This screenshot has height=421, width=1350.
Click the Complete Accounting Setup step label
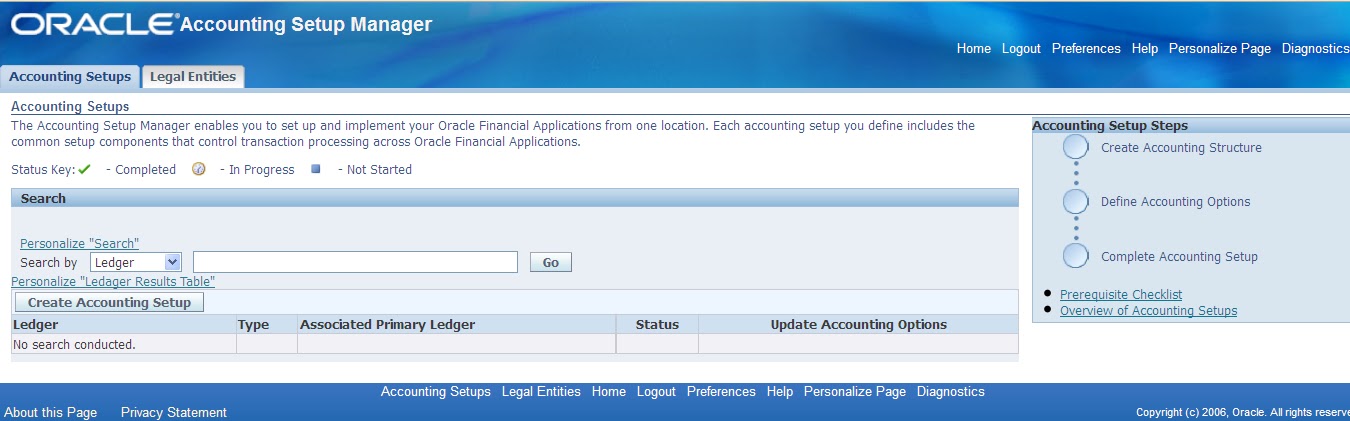[x=1179, y=256]
